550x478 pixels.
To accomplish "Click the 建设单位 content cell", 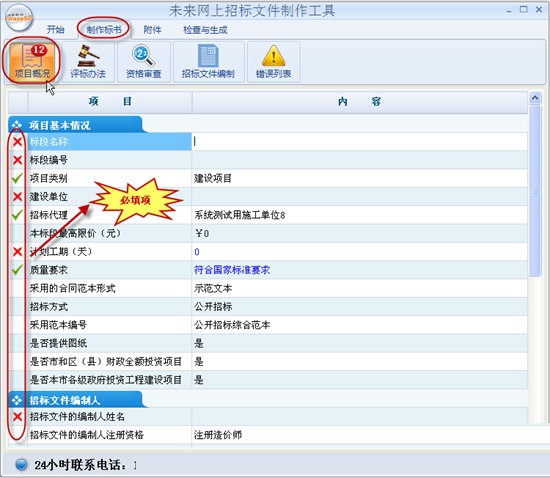I will (360, 196).
